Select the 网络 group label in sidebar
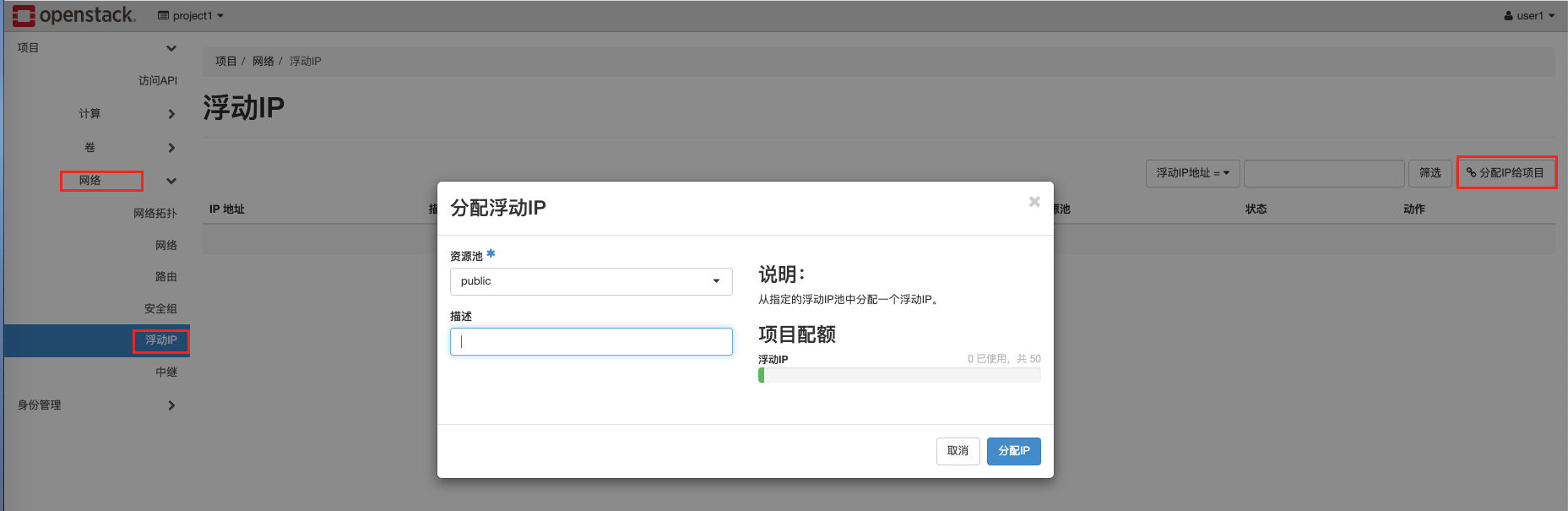This screenshot has height=511, width=1568. (x=90, y=181)
